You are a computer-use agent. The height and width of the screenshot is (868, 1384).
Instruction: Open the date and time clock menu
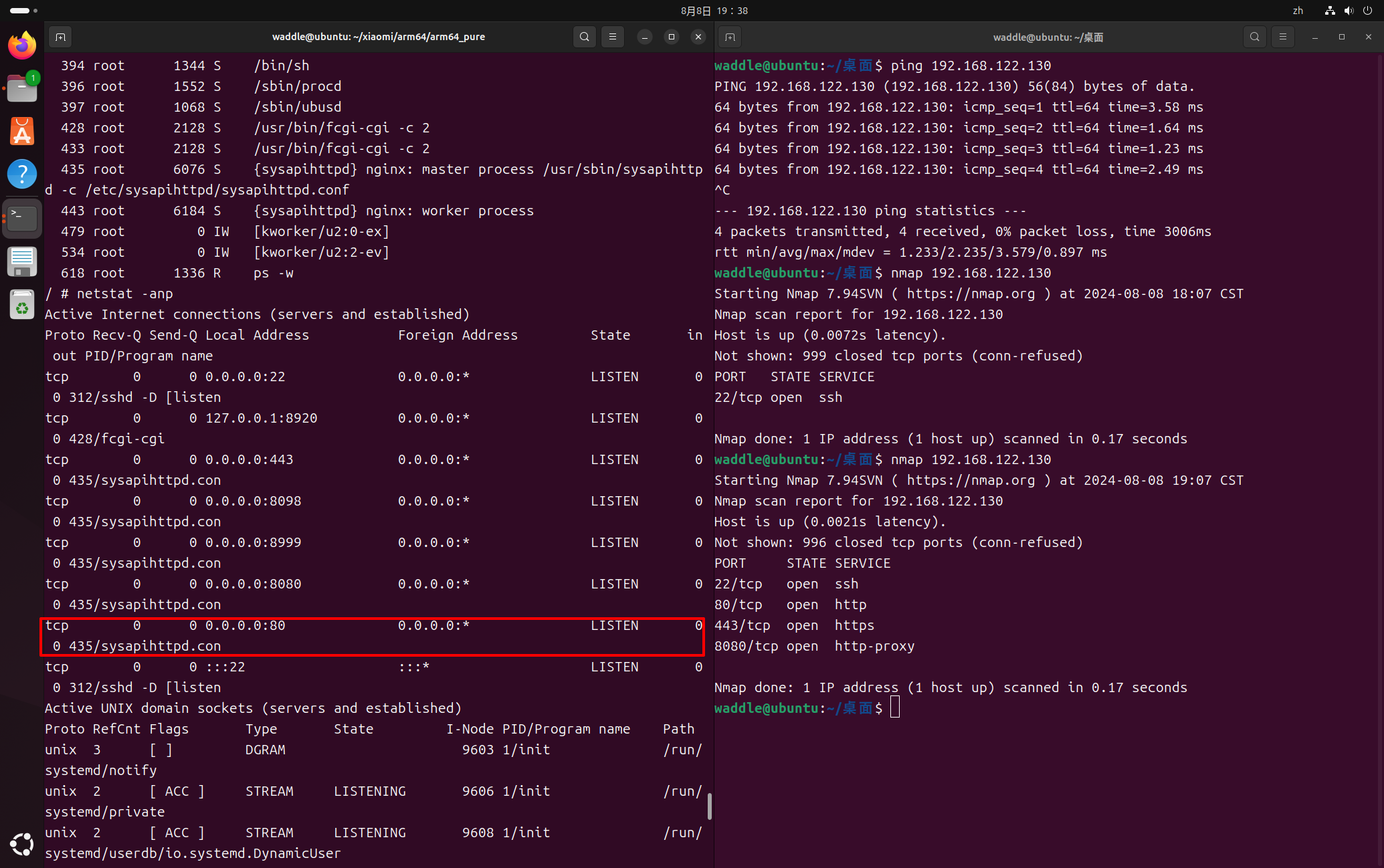tap(714, 11)
